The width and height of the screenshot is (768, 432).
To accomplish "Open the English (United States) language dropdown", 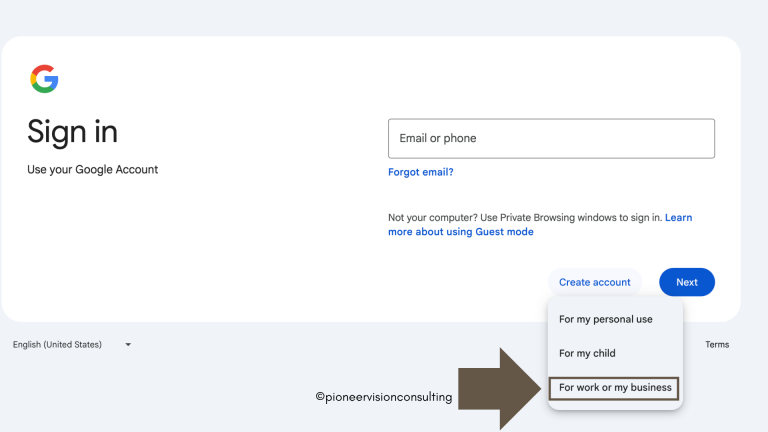I will tap(72, 344).
